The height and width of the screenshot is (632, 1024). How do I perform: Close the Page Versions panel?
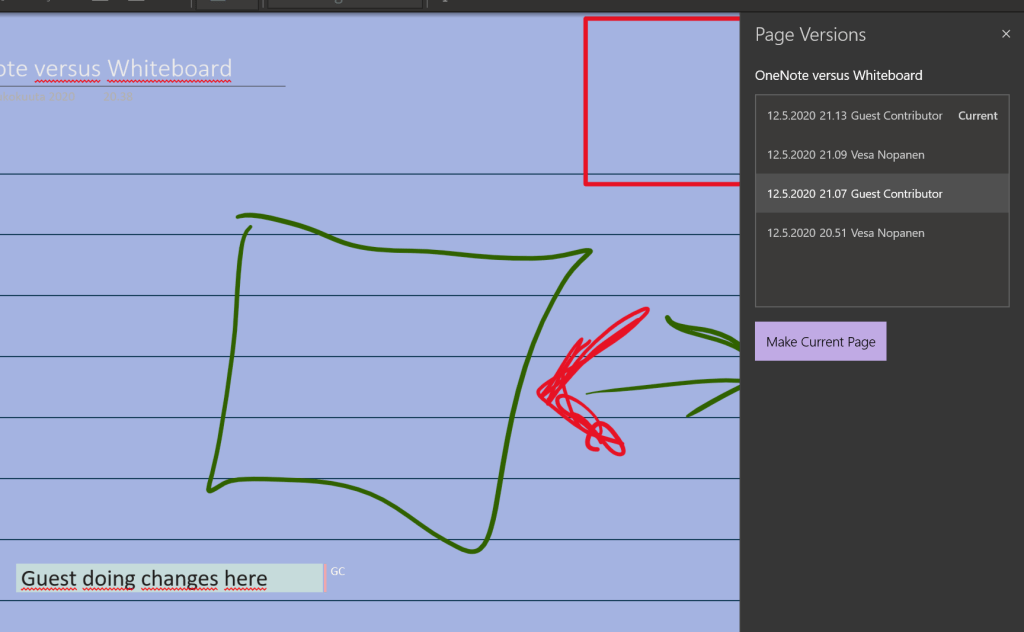point(1006,34)
